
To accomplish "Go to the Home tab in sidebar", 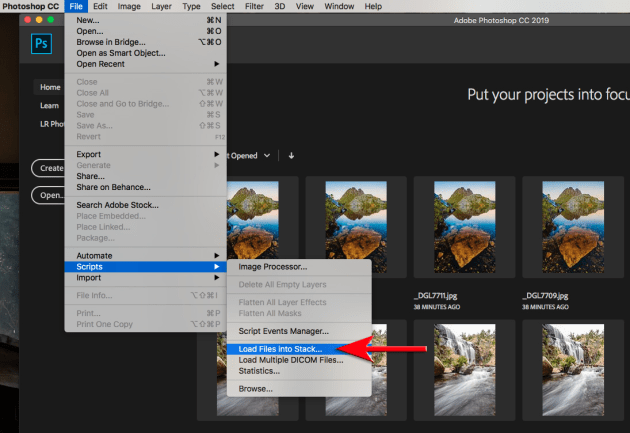I will [x=50, y=87].
